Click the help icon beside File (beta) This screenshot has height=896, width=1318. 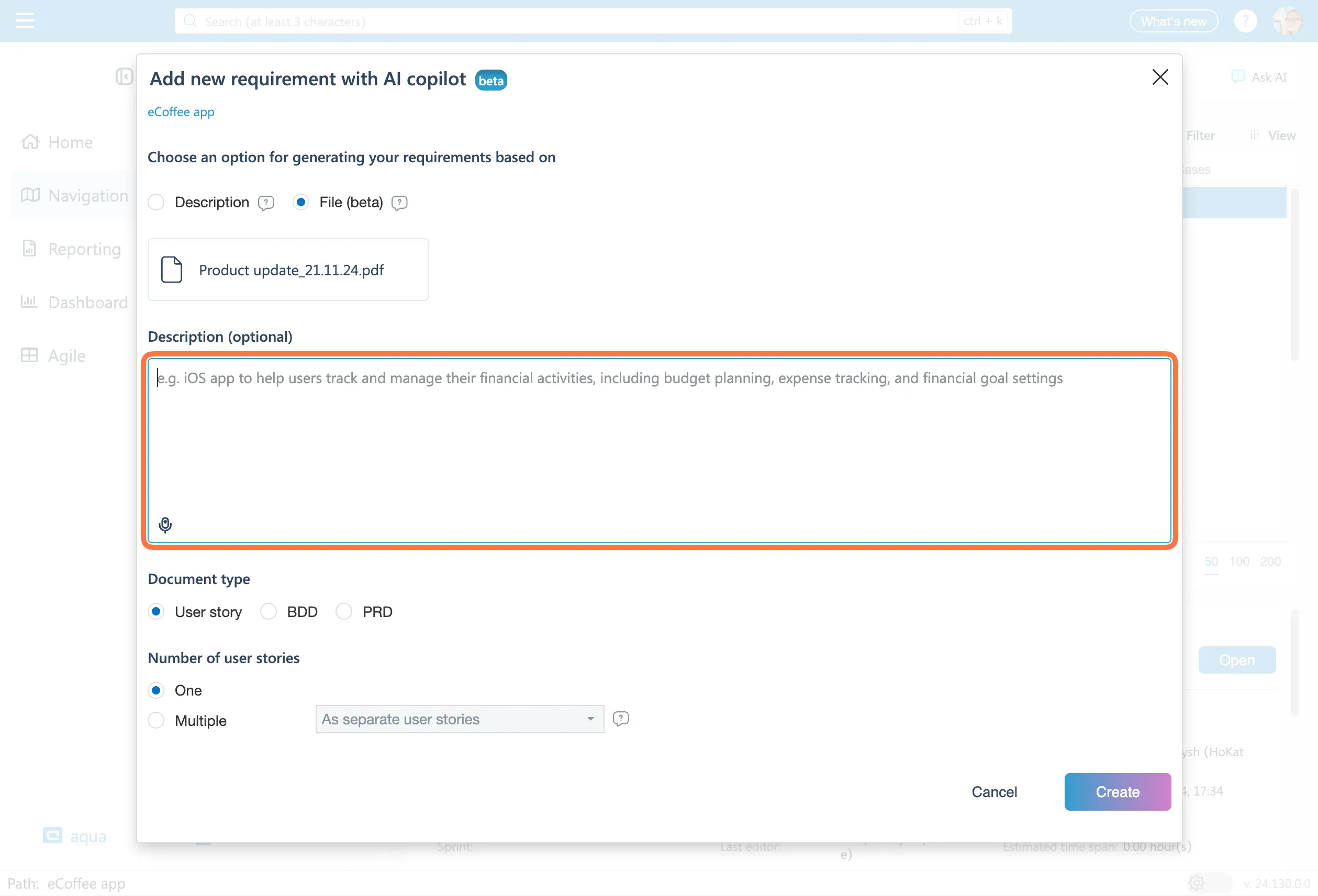[x=399, y=203]
